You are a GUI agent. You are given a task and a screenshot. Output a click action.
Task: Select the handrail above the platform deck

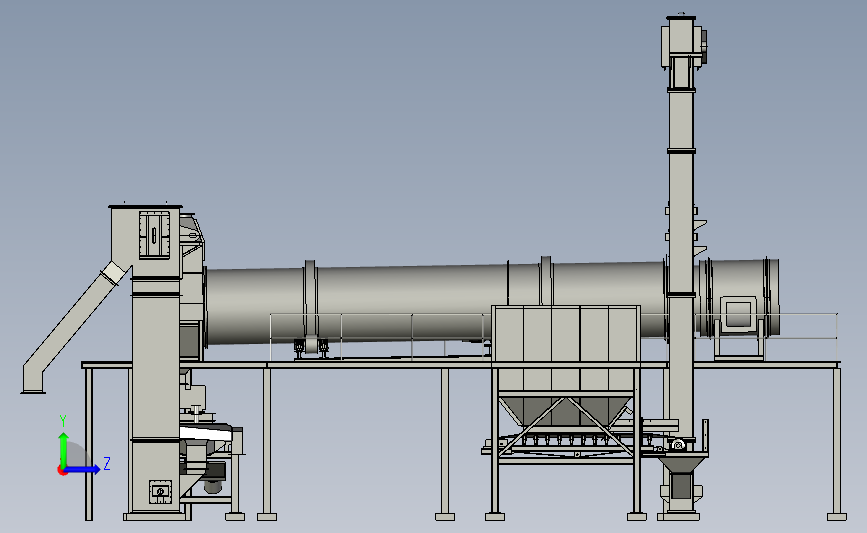click(553, 336)
